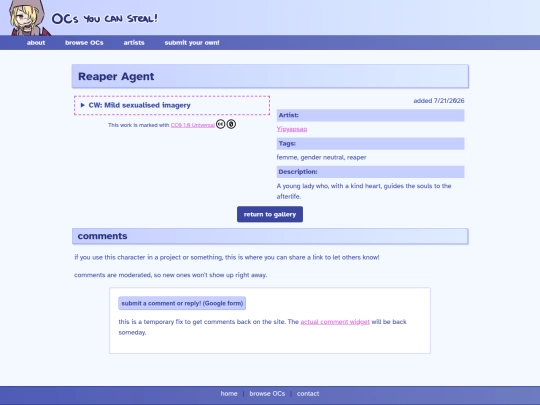Image resolution: width=540 pixels, height=405 pixels.
Task: Open artist Yipyapsap's profile link
Action: (292, 129)
